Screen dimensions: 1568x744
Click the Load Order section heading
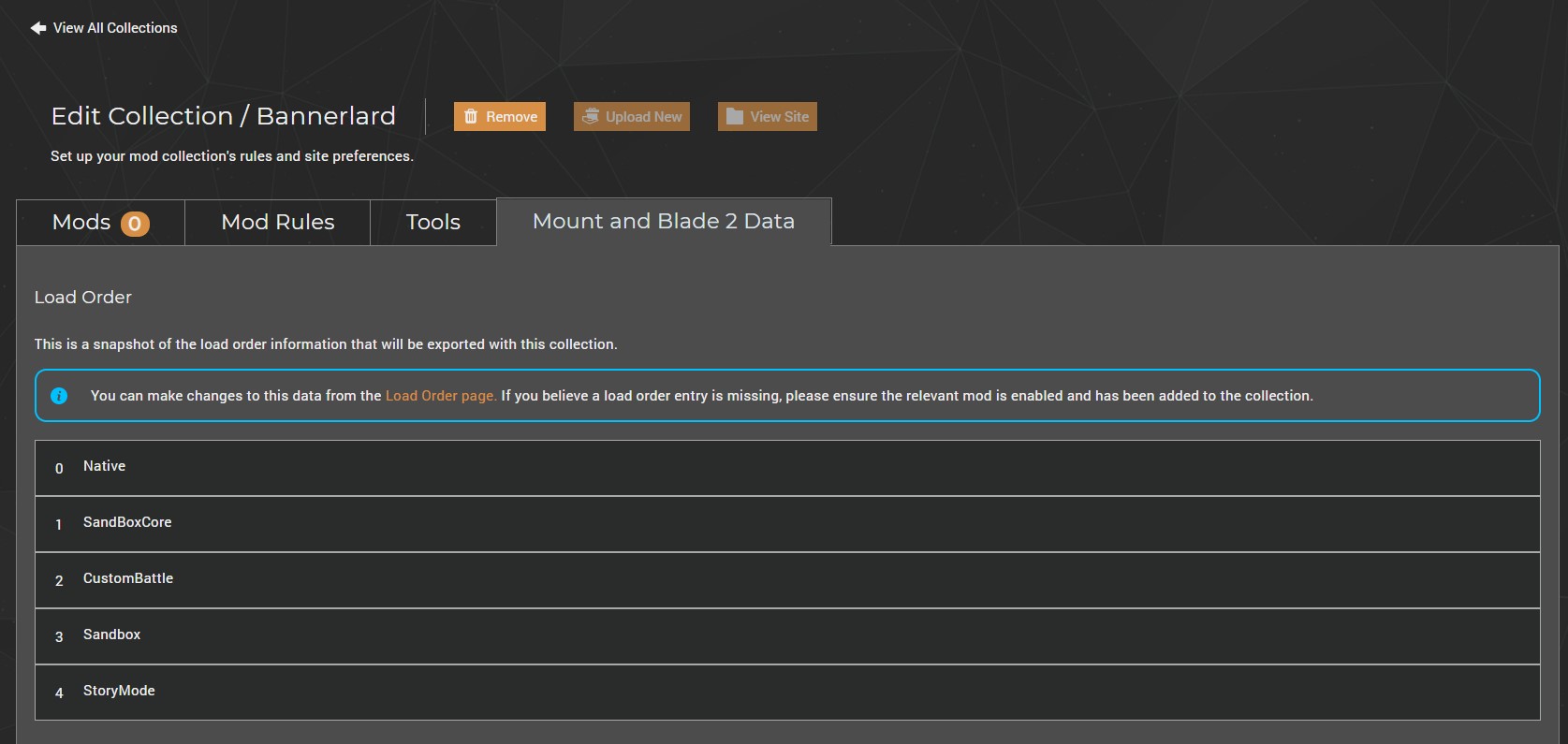83,298
